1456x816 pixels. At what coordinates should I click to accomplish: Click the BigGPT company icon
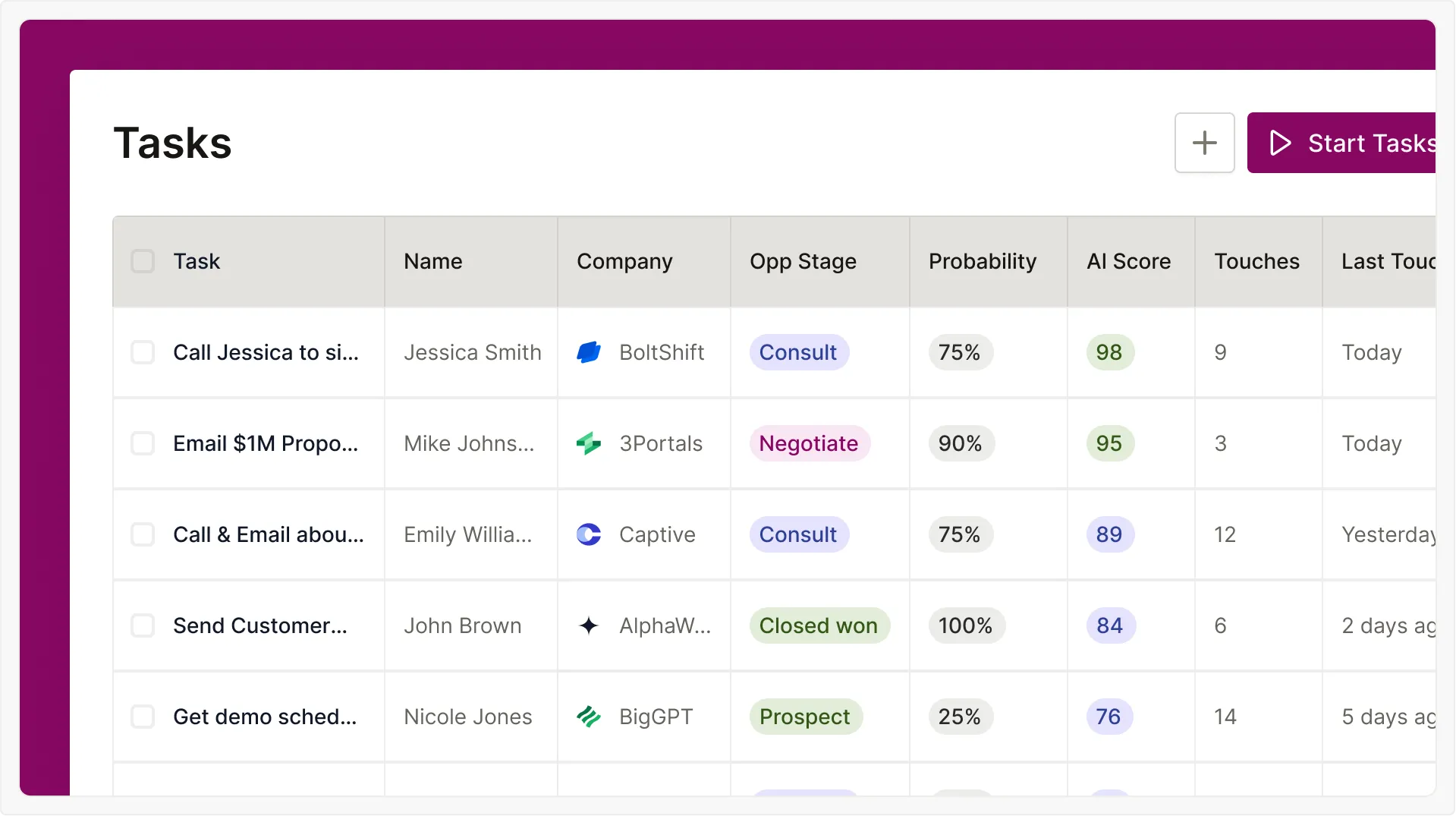click(589, 717)
